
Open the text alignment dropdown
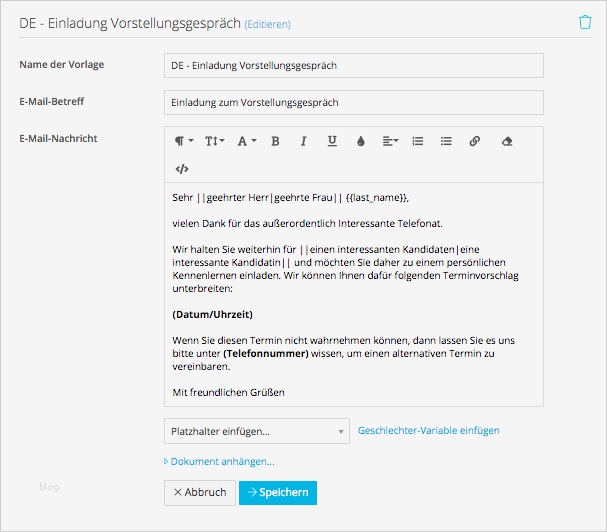click(x=390, y=141)
